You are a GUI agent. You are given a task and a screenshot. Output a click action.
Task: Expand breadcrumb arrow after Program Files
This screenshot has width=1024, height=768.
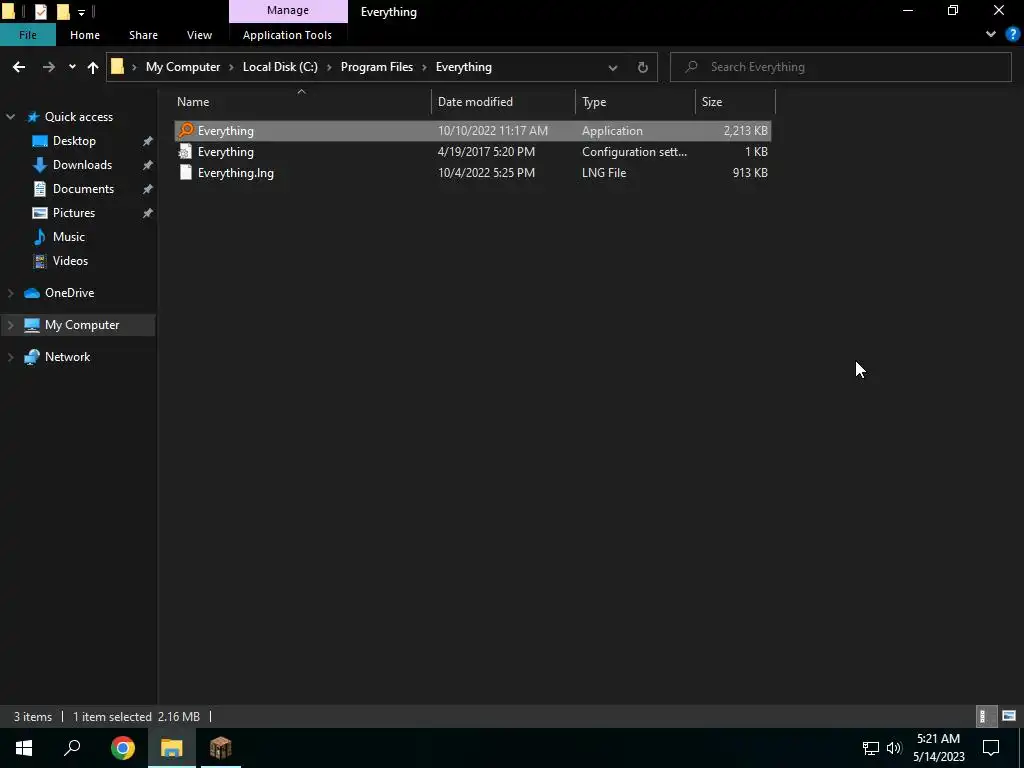coord(424,67)
